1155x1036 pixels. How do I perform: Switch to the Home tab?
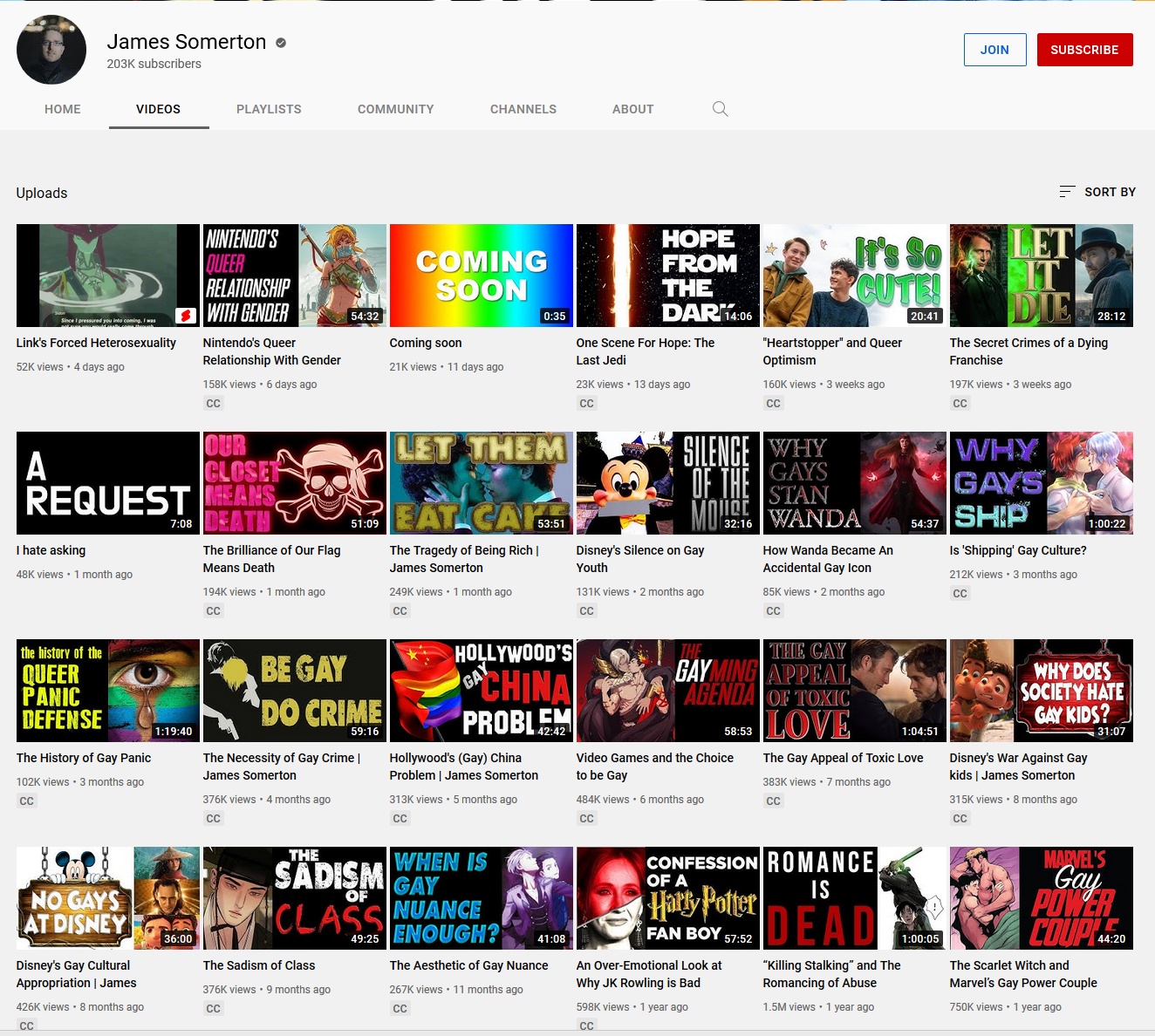[x=63, y=109]
